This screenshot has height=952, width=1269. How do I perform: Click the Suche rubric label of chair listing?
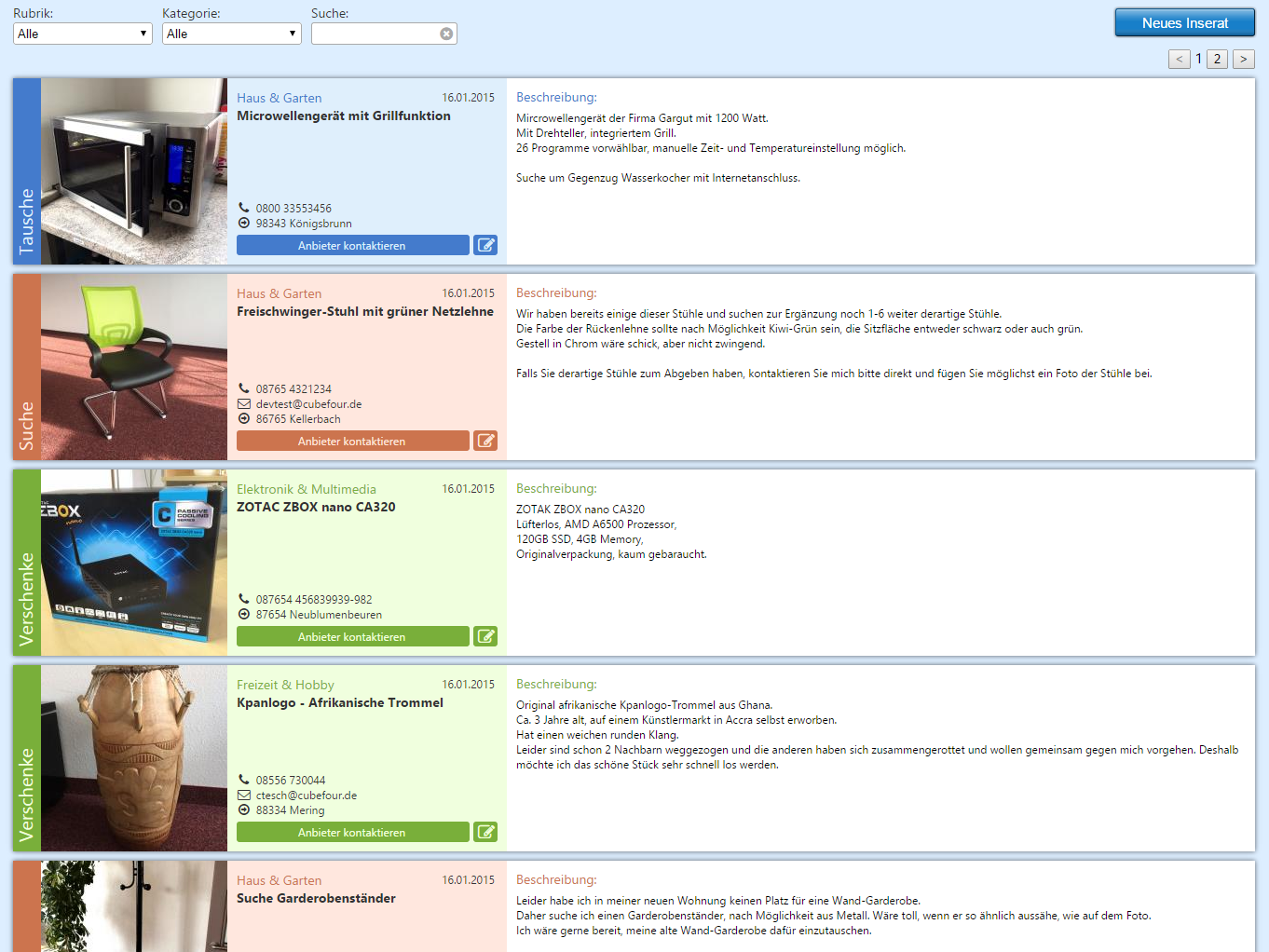(26, 427)
